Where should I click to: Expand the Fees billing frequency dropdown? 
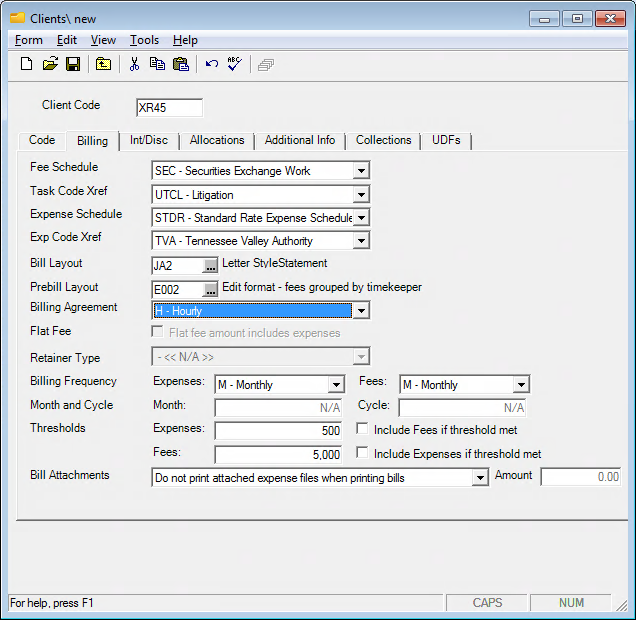[521, 385]
